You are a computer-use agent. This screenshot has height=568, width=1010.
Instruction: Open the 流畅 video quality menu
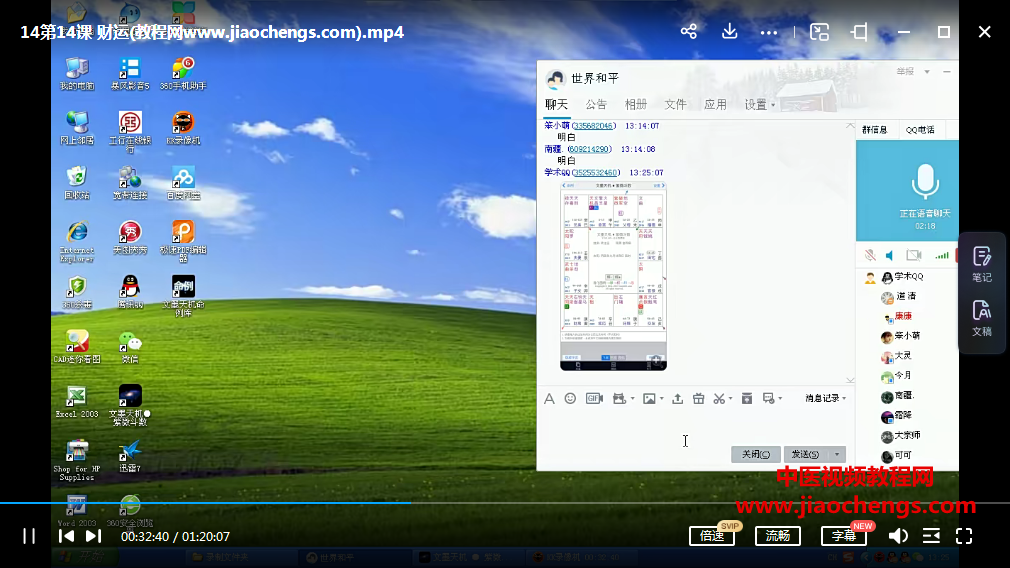pyautogui.click(x=777, y=536)
